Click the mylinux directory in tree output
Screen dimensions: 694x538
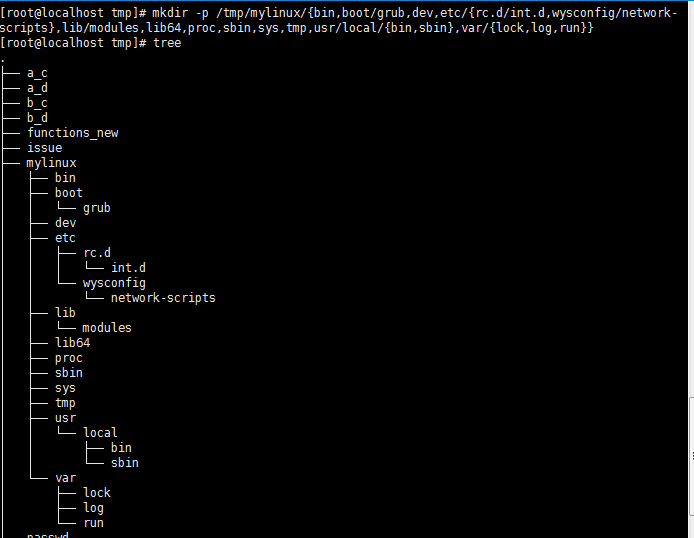click(x=51, y=163)
